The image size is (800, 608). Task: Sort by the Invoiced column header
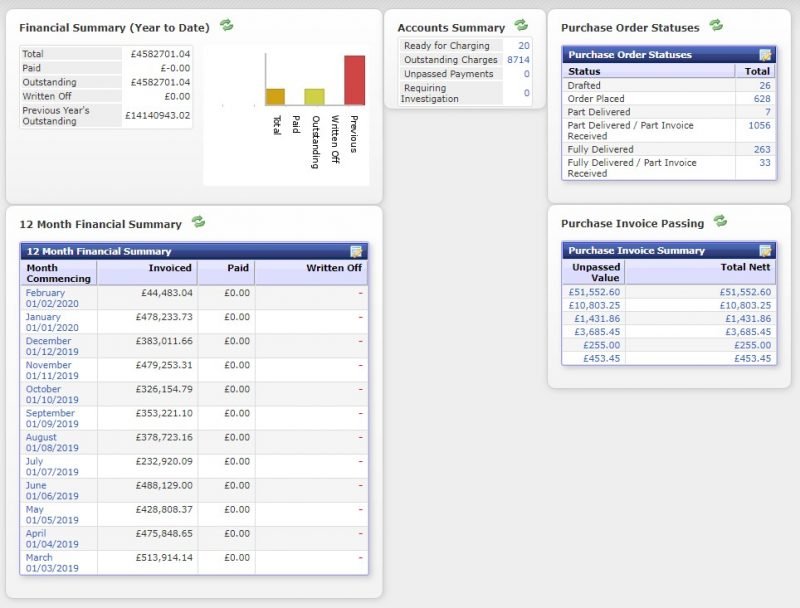(170, 268)
